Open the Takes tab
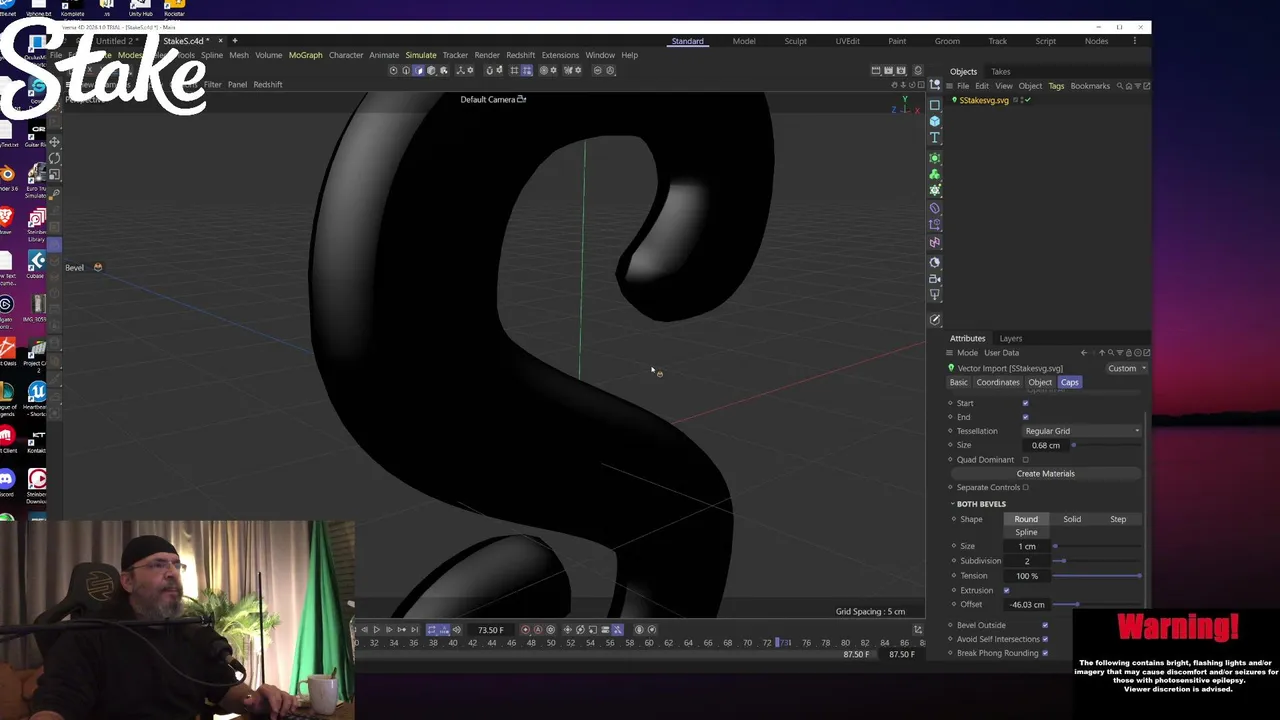Image resolution: width=1280 pixels, height=720 pixels. coord(1000,72)
